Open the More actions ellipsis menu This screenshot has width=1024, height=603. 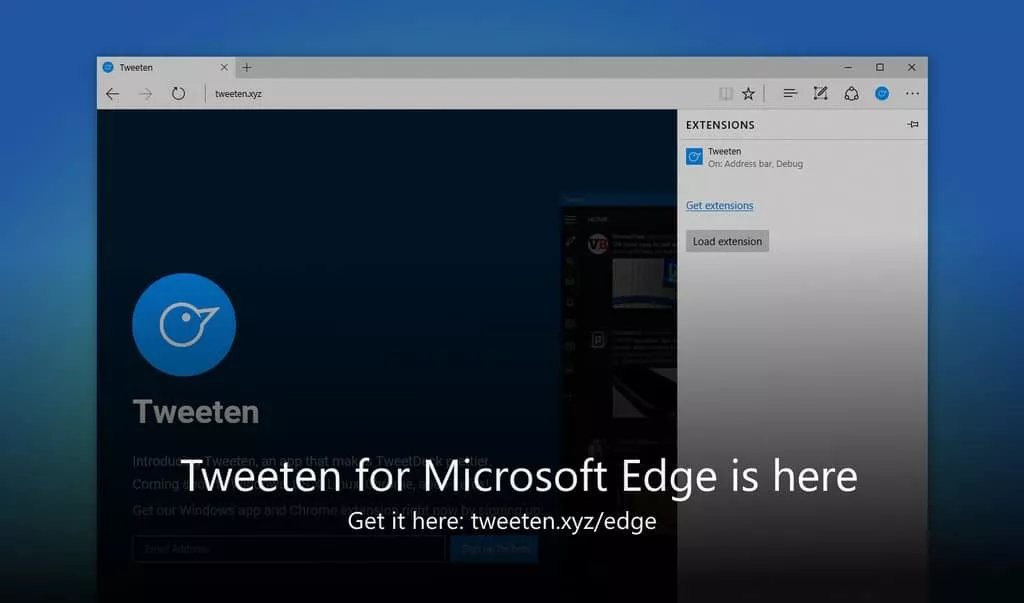coord(912,94)
